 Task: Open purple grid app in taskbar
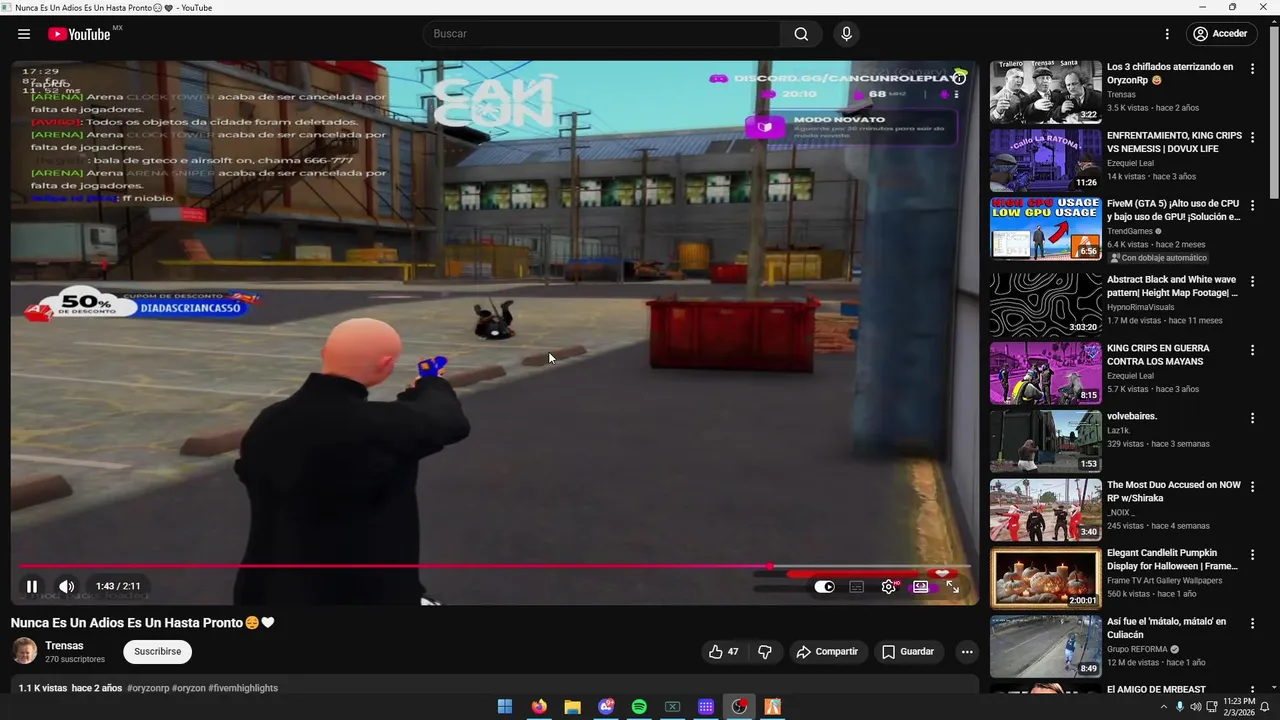point(706,707)
